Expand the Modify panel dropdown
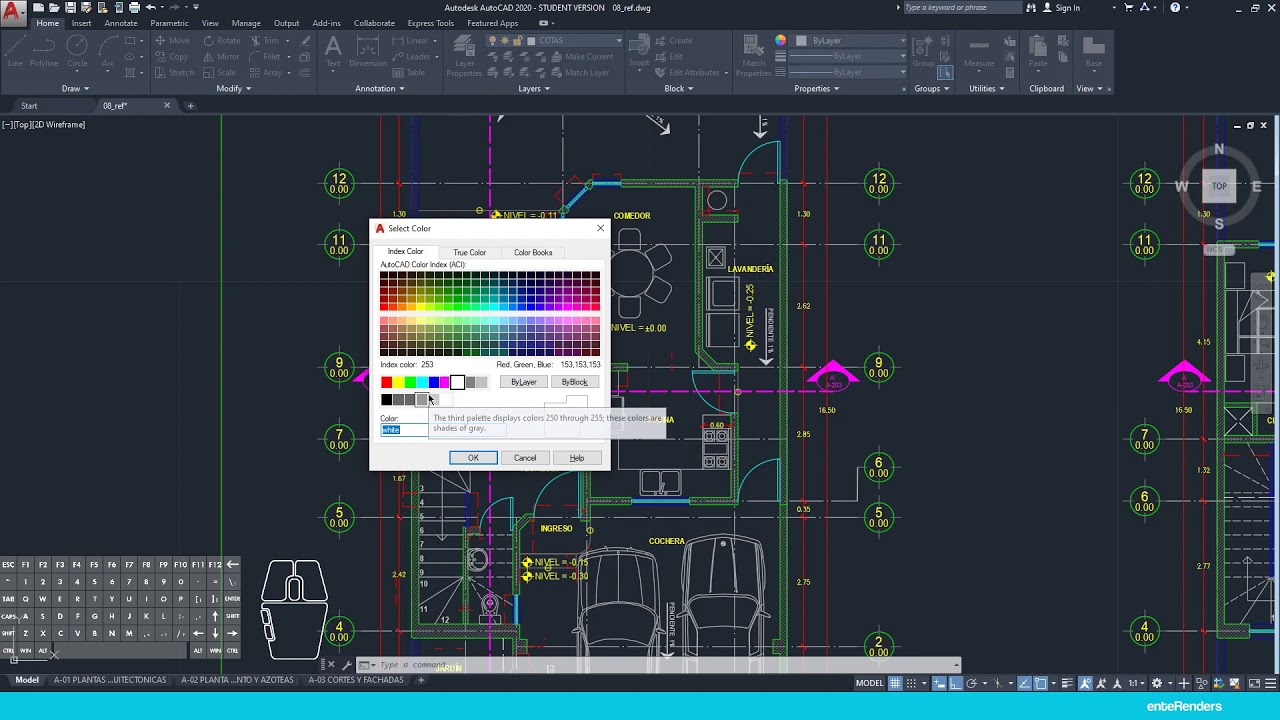 [233, 88]
